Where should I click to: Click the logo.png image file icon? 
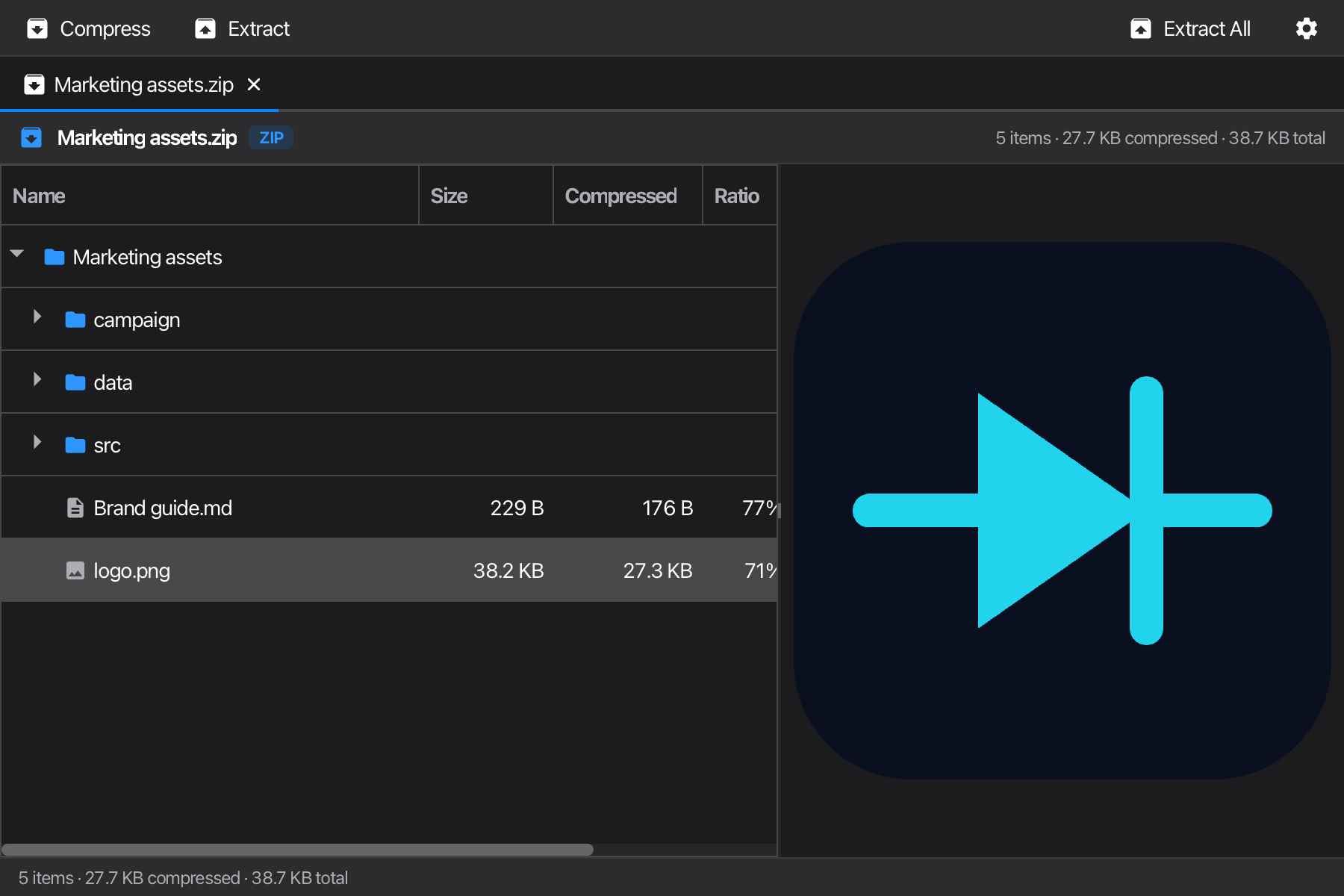coord(75,570)
